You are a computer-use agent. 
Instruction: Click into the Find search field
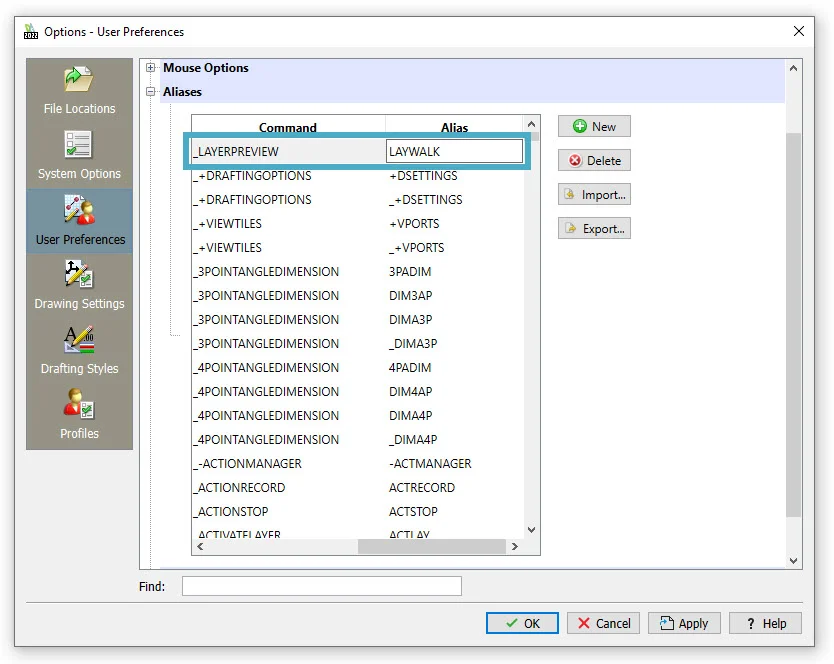pos(321,586)
